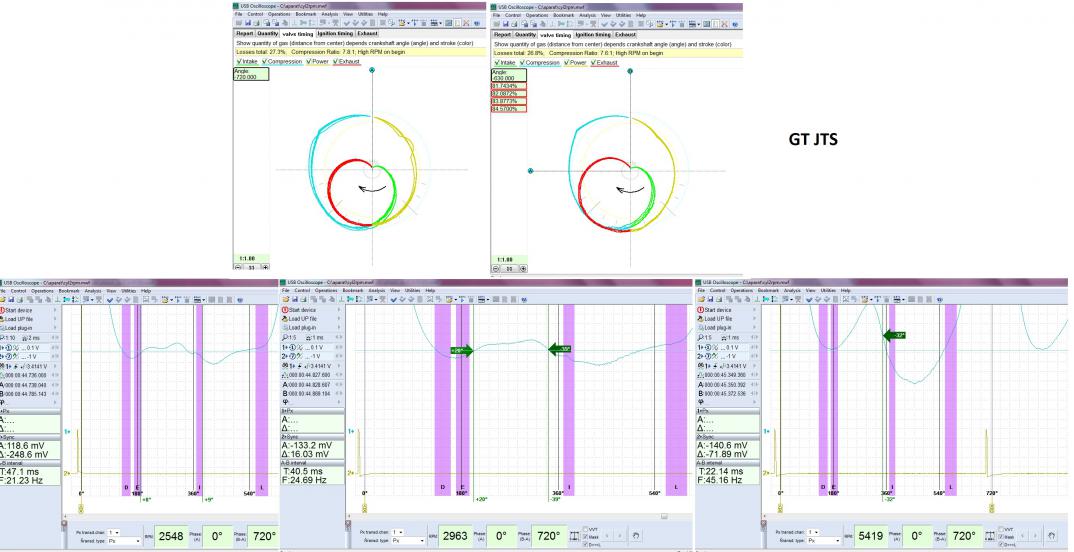Open the Quantity tab in 27.3% losses window
Viewport: 1074px width, 552px height.
pyautogui.click(x=268, y=34)
